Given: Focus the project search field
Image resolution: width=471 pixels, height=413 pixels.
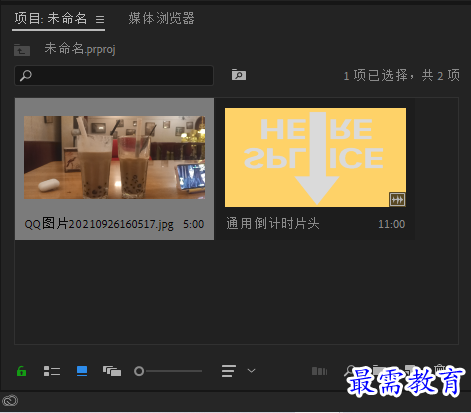Looking at the screenshot, I should pos(114,75).
